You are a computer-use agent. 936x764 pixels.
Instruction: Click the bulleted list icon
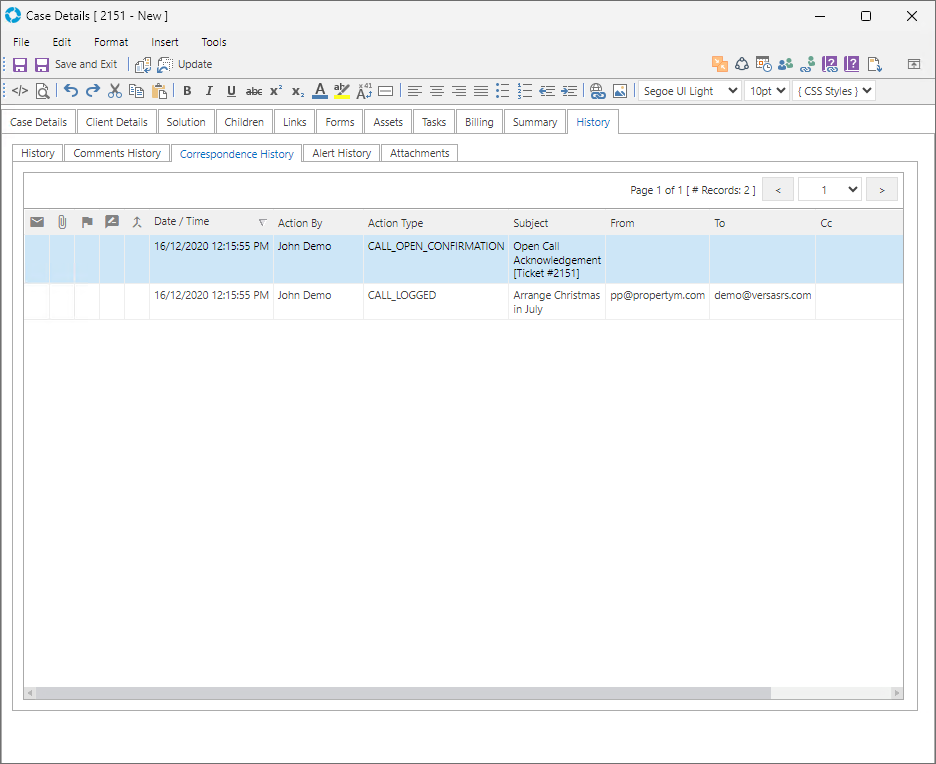coord(503,91)
